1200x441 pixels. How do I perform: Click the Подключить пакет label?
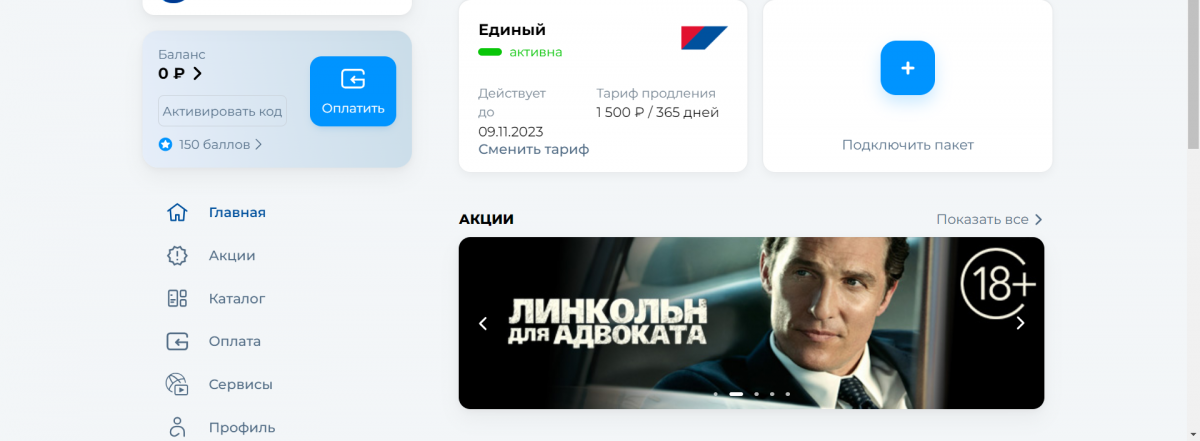pyautogui.click(x=908, y=145)
